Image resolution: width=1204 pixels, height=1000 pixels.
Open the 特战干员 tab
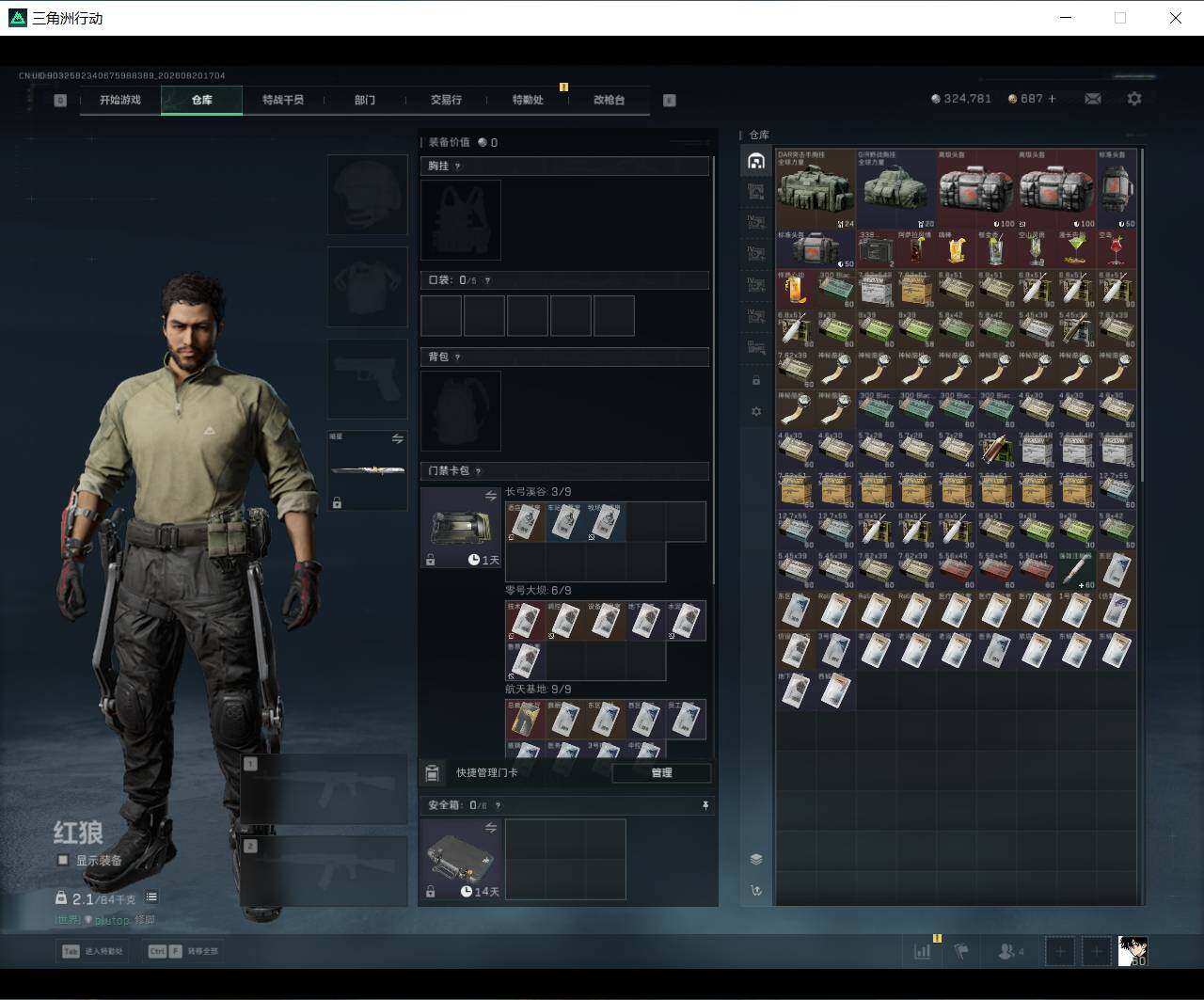pos(283,100)
